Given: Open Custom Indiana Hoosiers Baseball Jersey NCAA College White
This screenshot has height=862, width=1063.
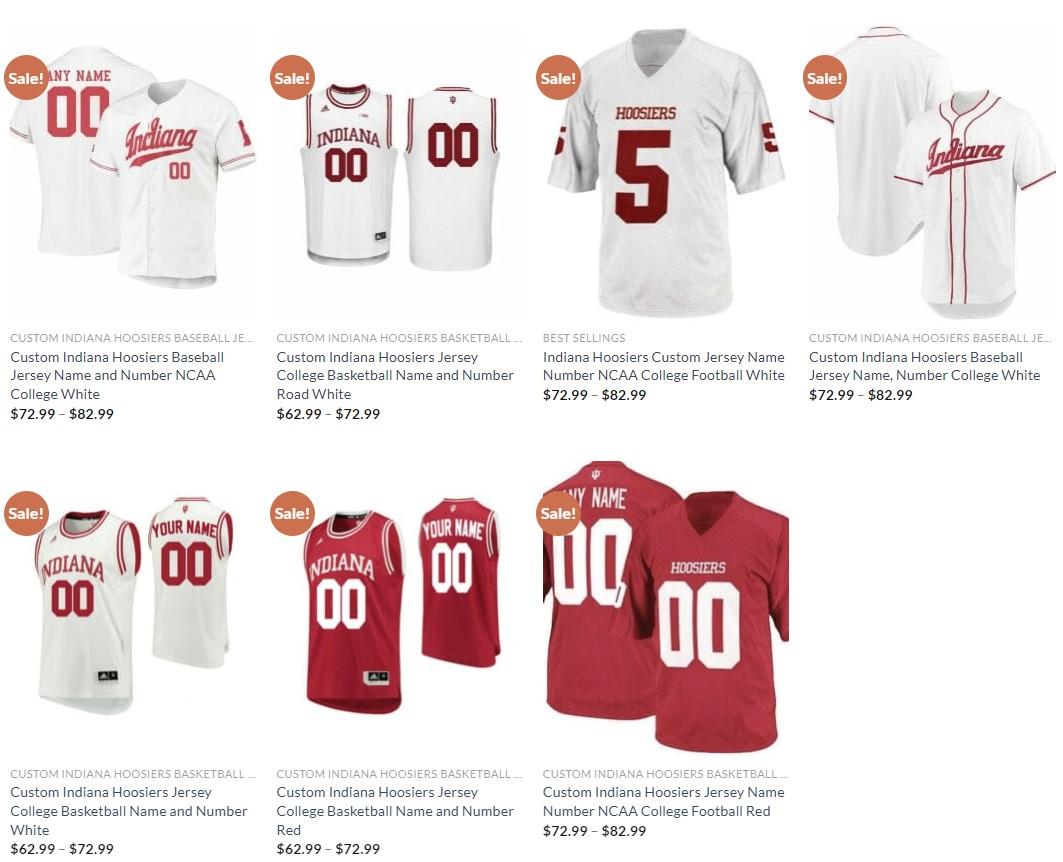Looking at the screenshot, I should point(117,375).
